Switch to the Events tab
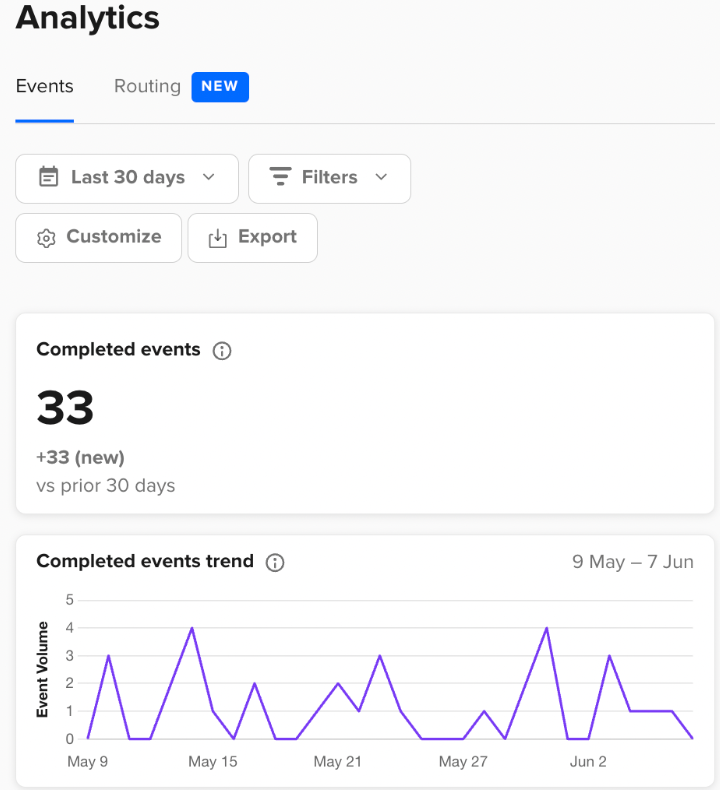The image size is (720, 790). click(x=44, y=86)
